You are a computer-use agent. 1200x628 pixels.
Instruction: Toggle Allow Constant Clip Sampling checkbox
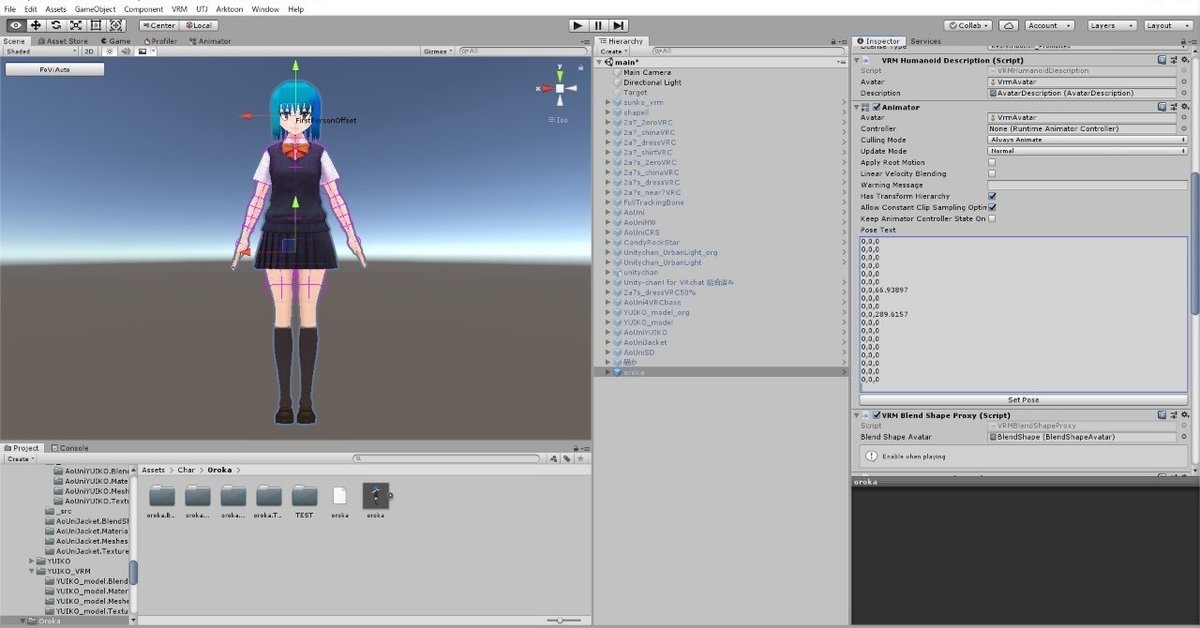(x=992, y=207)
